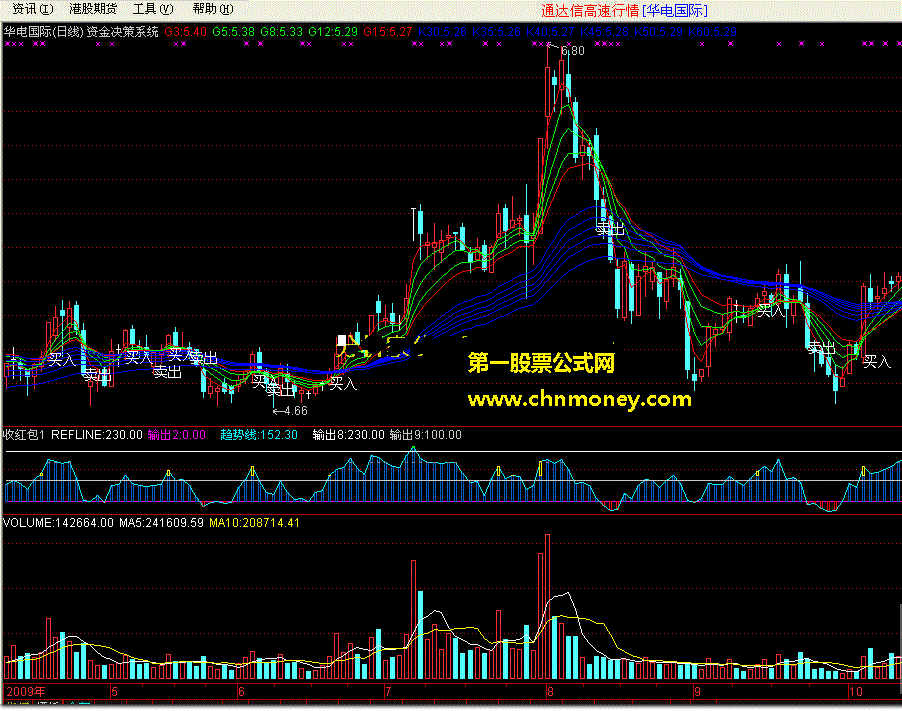The image size is (902, 711).
Task: Click the 2009年 marker on the time axis
Action: click(26, 691)
